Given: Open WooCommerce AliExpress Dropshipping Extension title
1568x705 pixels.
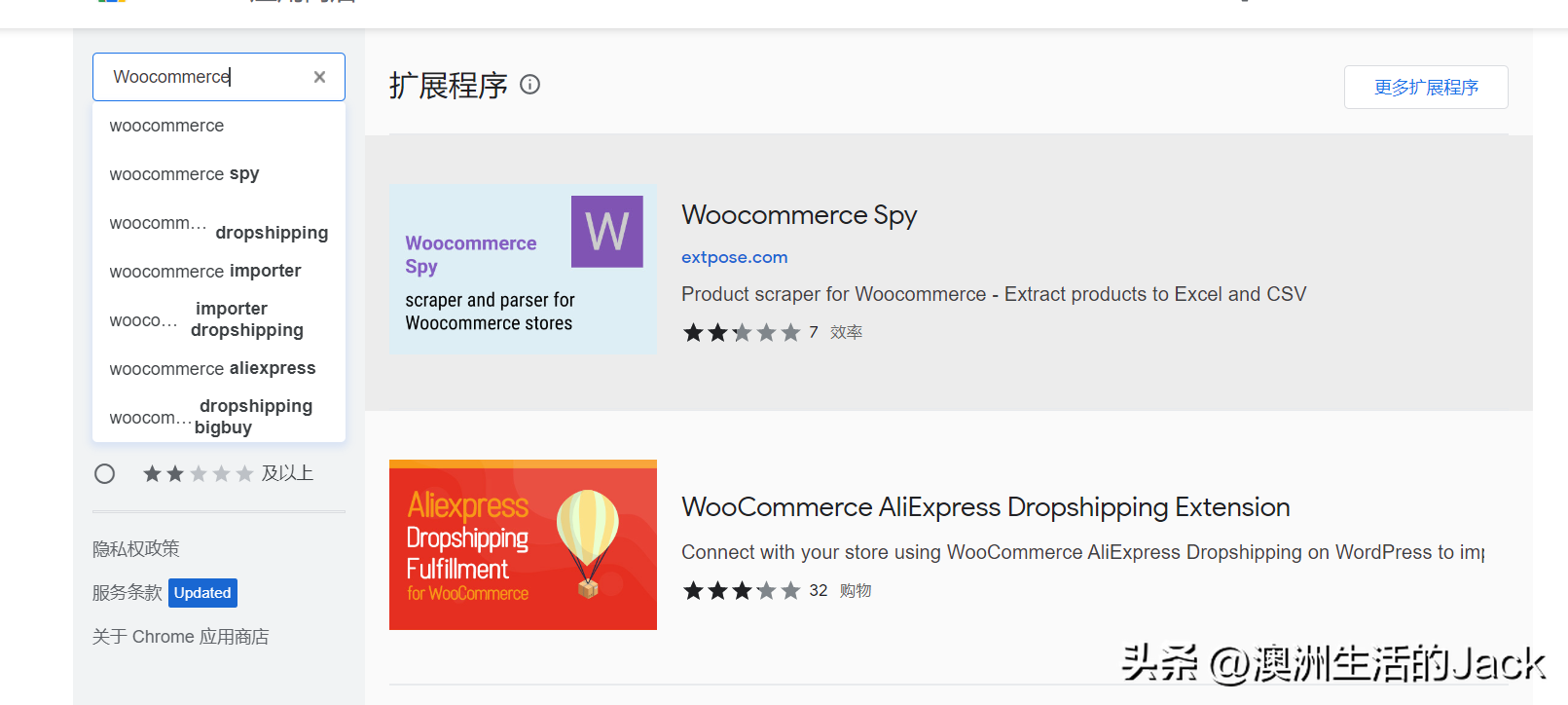Looking at the screenshot, I should [986, 507].
